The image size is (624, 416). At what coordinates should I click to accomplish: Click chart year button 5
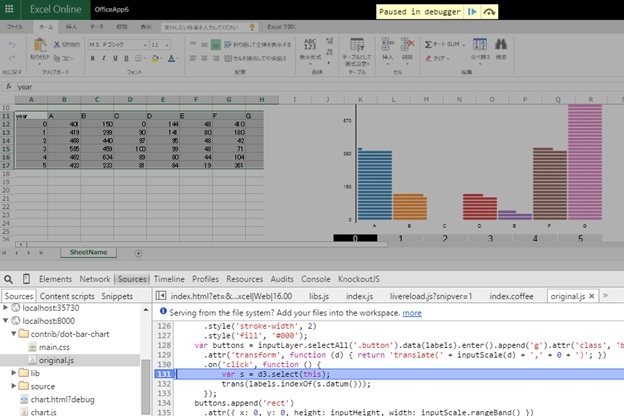pyautogui.click(x=580, y=238)
